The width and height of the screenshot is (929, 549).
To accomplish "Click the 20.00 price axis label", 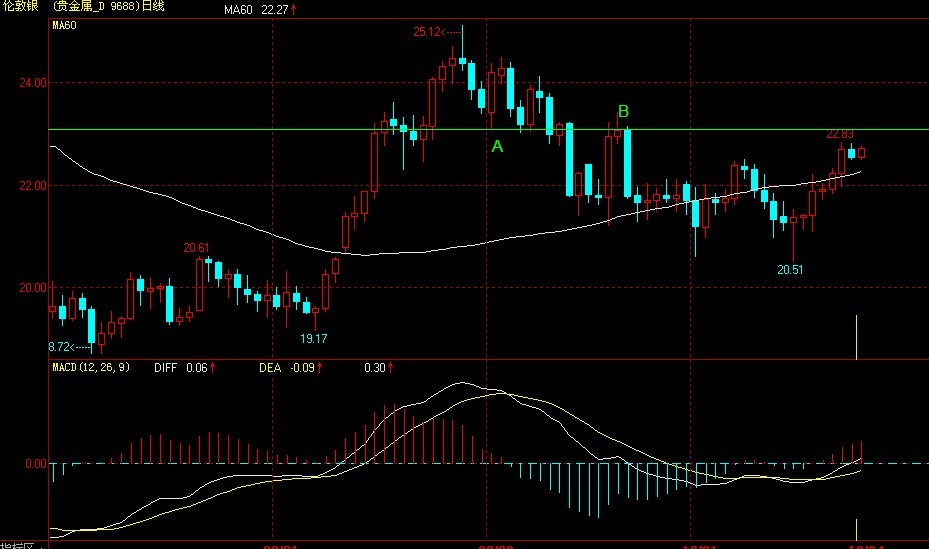I will pos(33,288).
